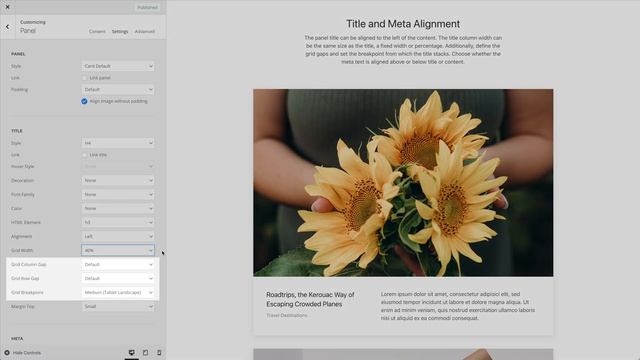The height and width of the screenshot is (360, 640).
Task: Click the Travel Destinations meta text
Action: 287,316
